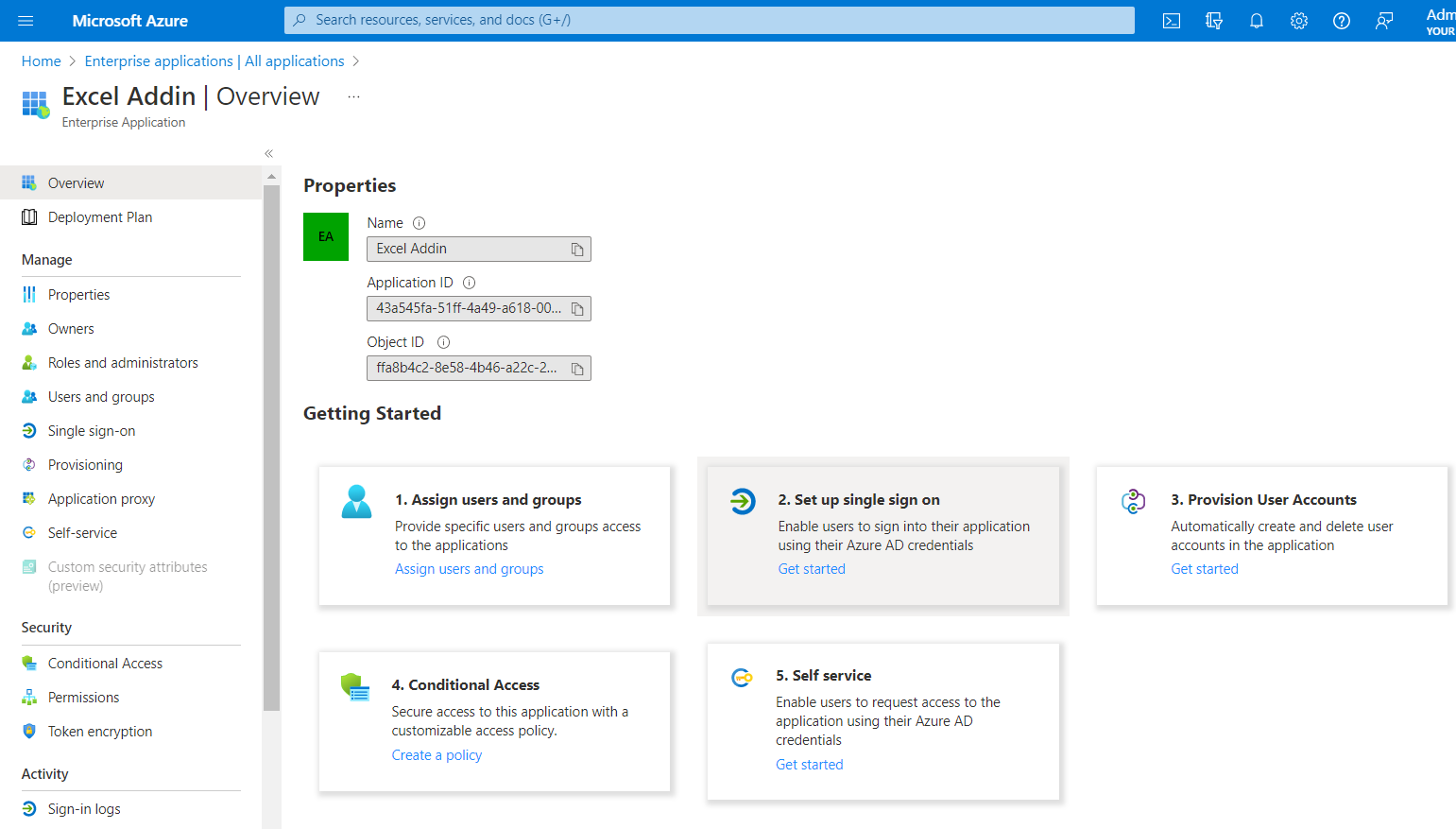1456x829 pixels.
Task: Click the Assign users and groups link
Action: tap(469, 568)
